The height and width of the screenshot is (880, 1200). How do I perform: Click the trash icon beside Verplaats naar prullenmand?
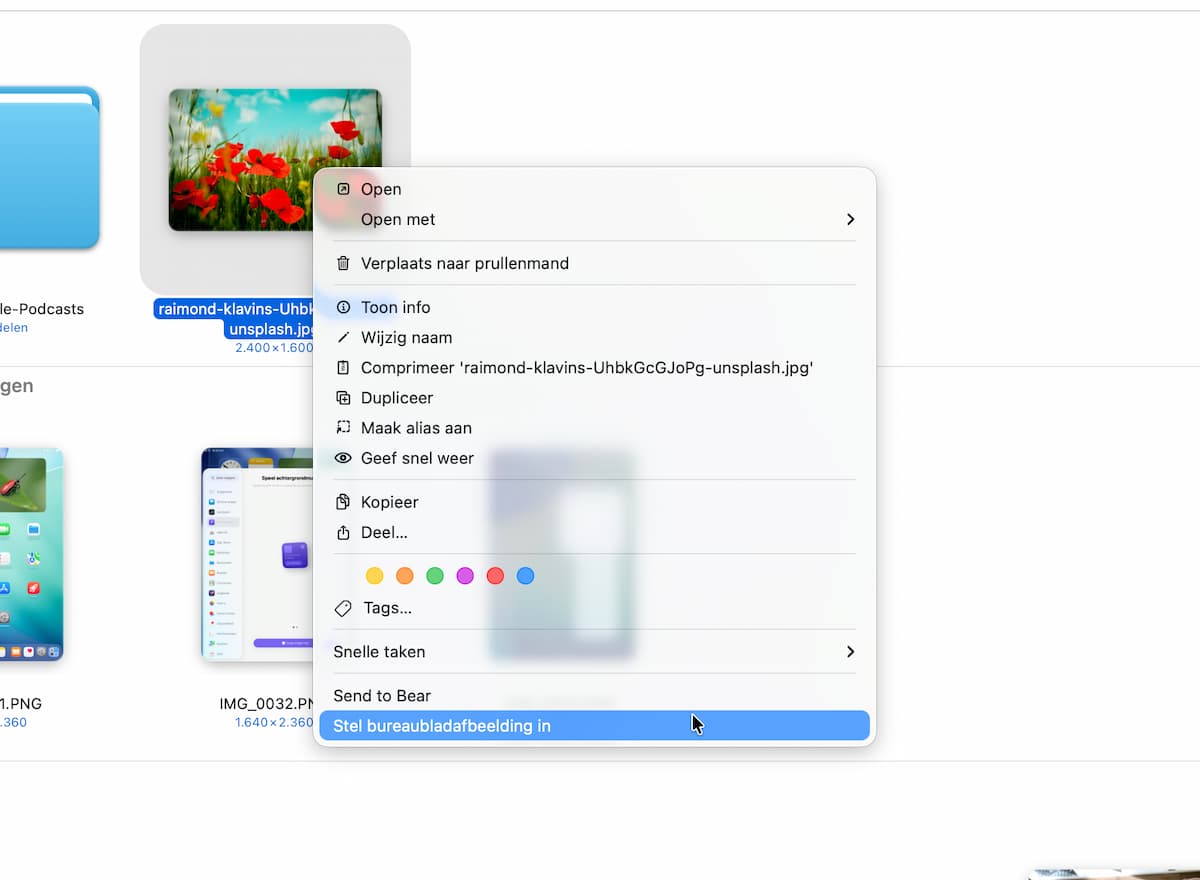[343, 263]
